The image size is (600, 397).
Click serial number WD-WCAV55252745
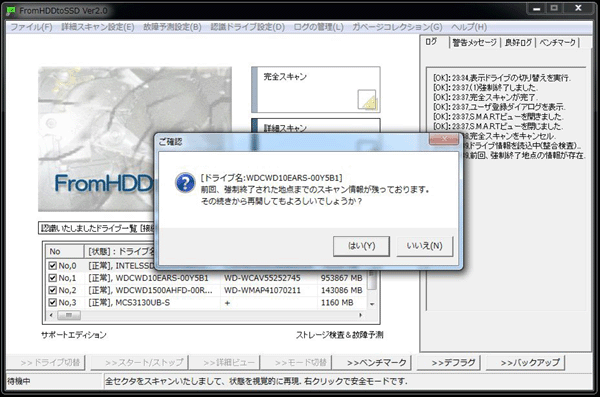click(262, 278)
